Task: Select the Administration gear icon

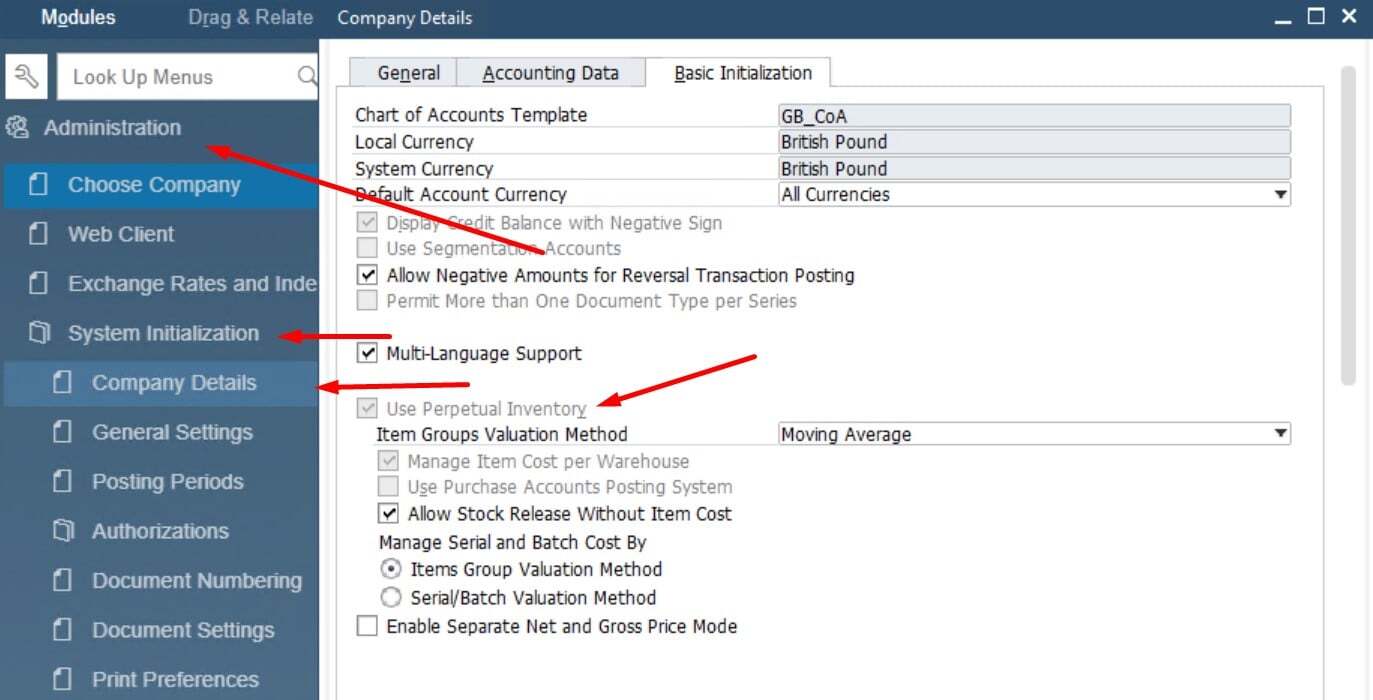Action: (x=17, y=127)
